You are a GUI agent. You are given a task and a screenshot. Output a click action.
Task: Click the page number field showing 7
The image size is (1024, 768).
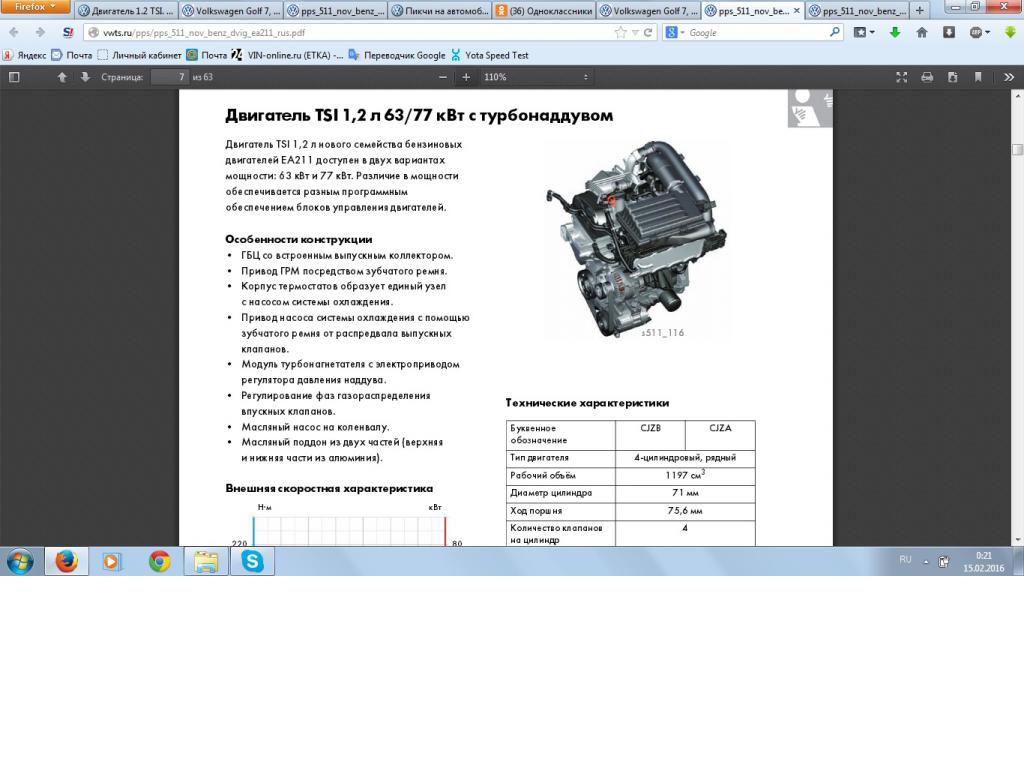click(170, 77)
